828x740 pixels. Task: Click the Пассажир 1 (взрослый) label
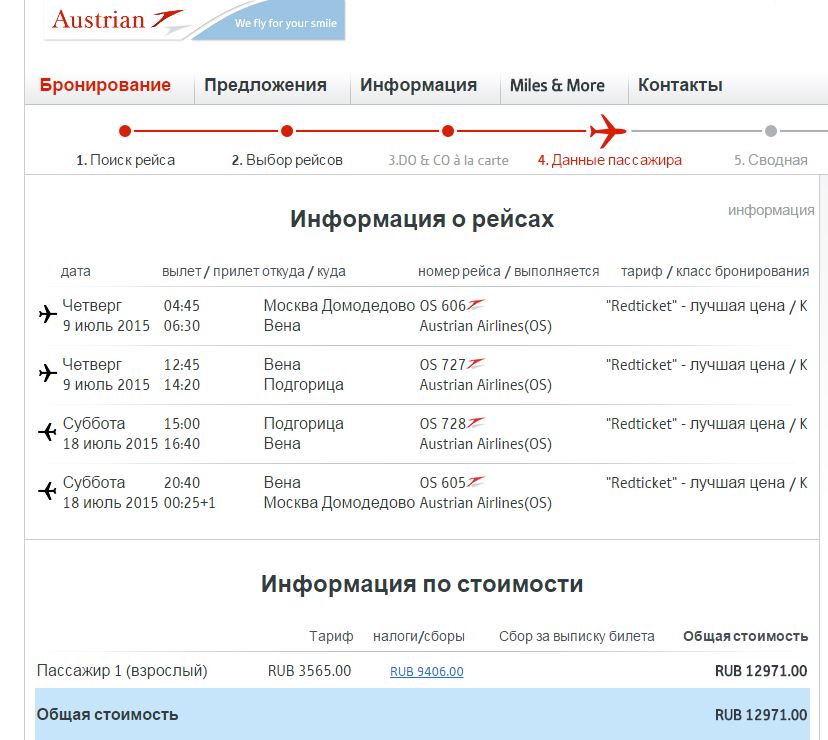point(122,671)
